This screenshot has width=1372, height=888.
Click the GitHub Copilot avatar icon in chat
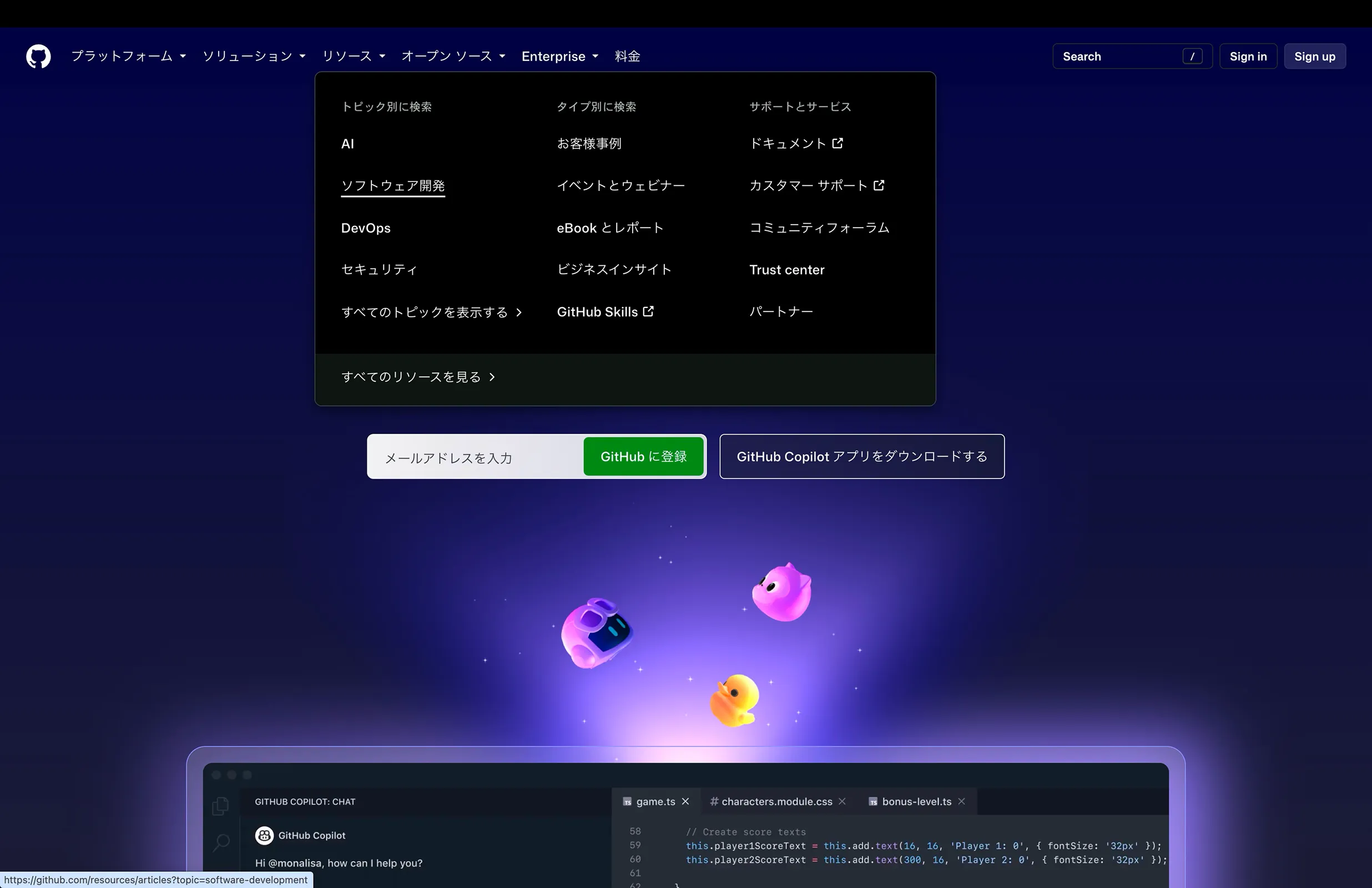265,835
